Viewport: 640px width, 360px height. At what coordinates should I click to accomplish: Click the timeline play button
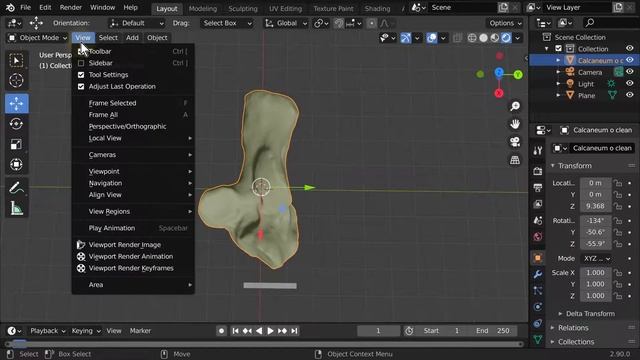pos(270,331)
